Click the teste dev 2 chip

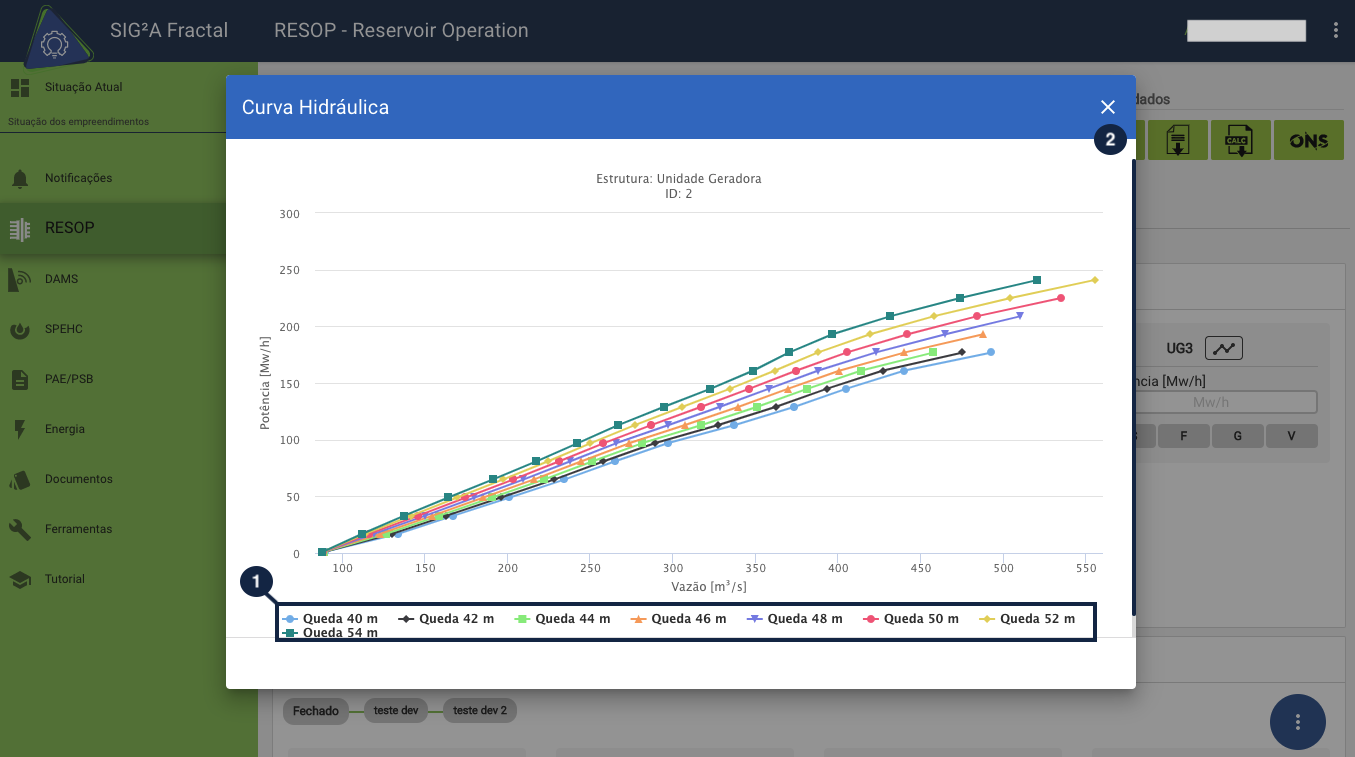[x=479, y=711]
